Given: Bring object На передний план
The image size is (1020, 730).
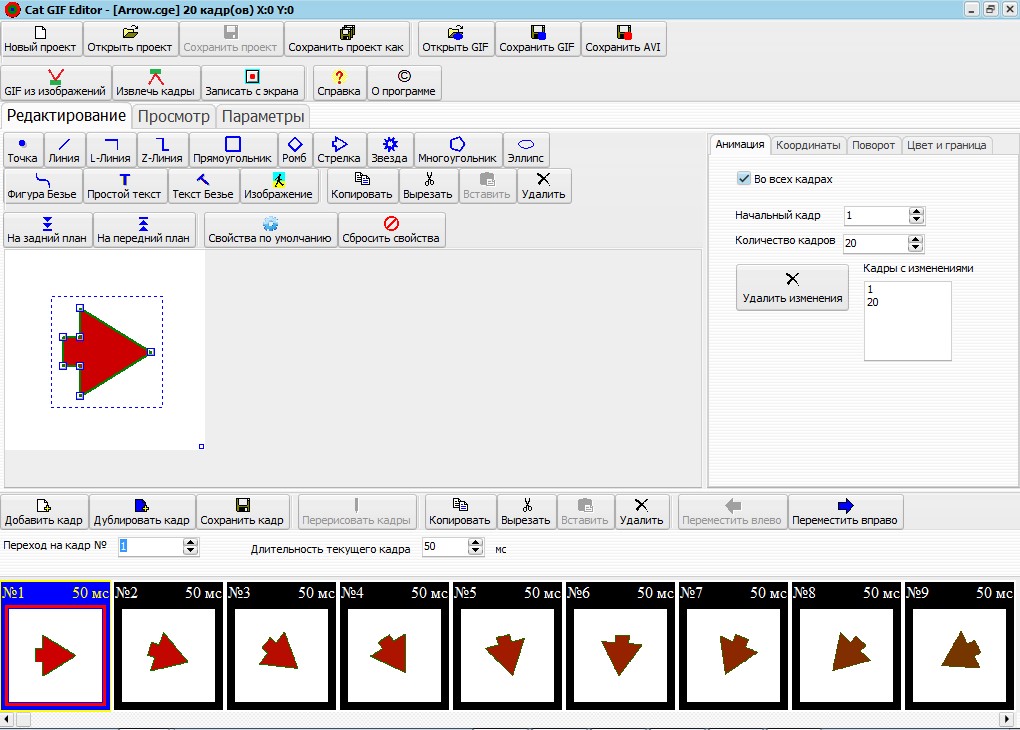Looking at the screenshot, I should [144, 230].
